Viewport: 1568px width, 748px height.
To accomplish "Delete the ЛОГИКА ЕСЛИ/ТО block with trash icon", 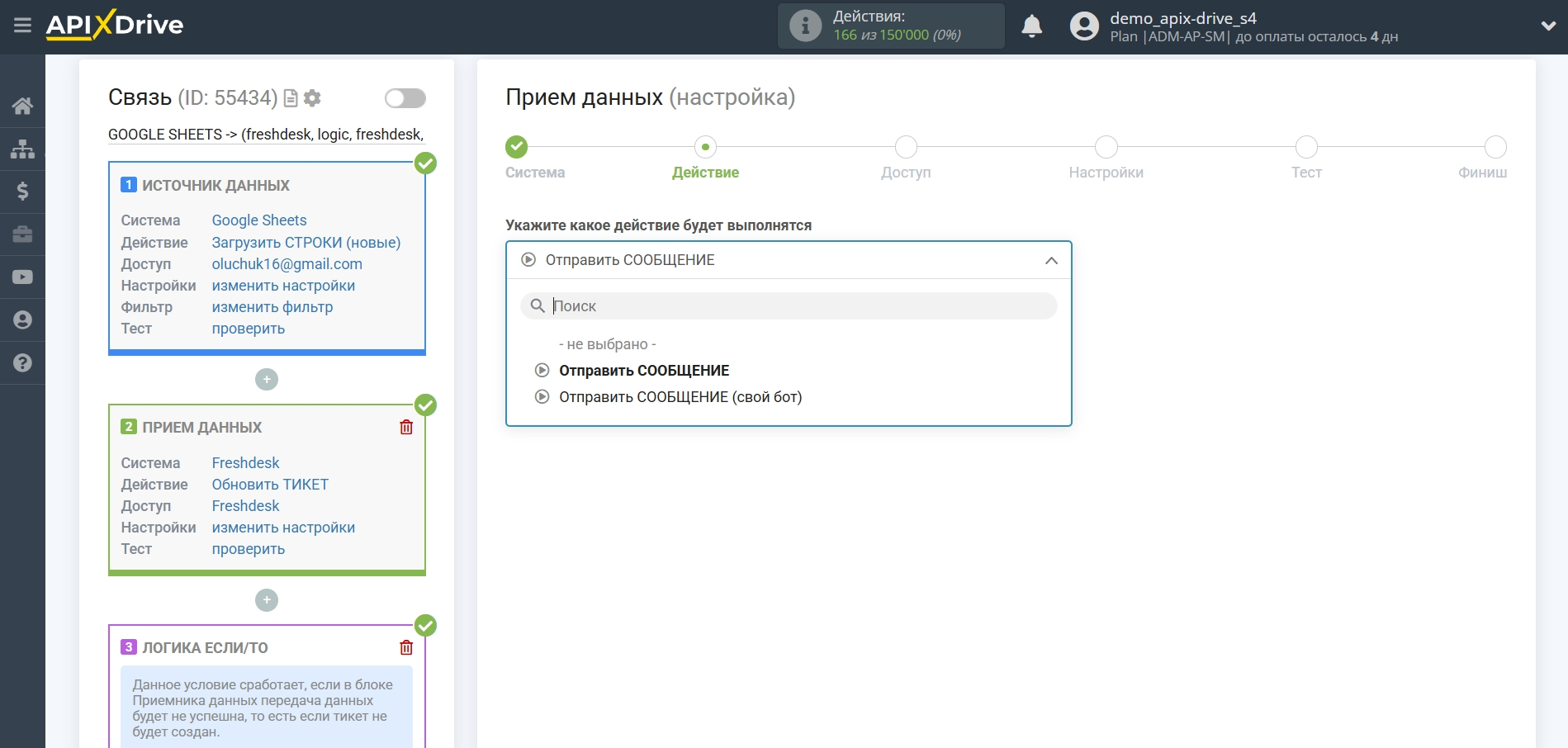I will [x=406, y=647].
